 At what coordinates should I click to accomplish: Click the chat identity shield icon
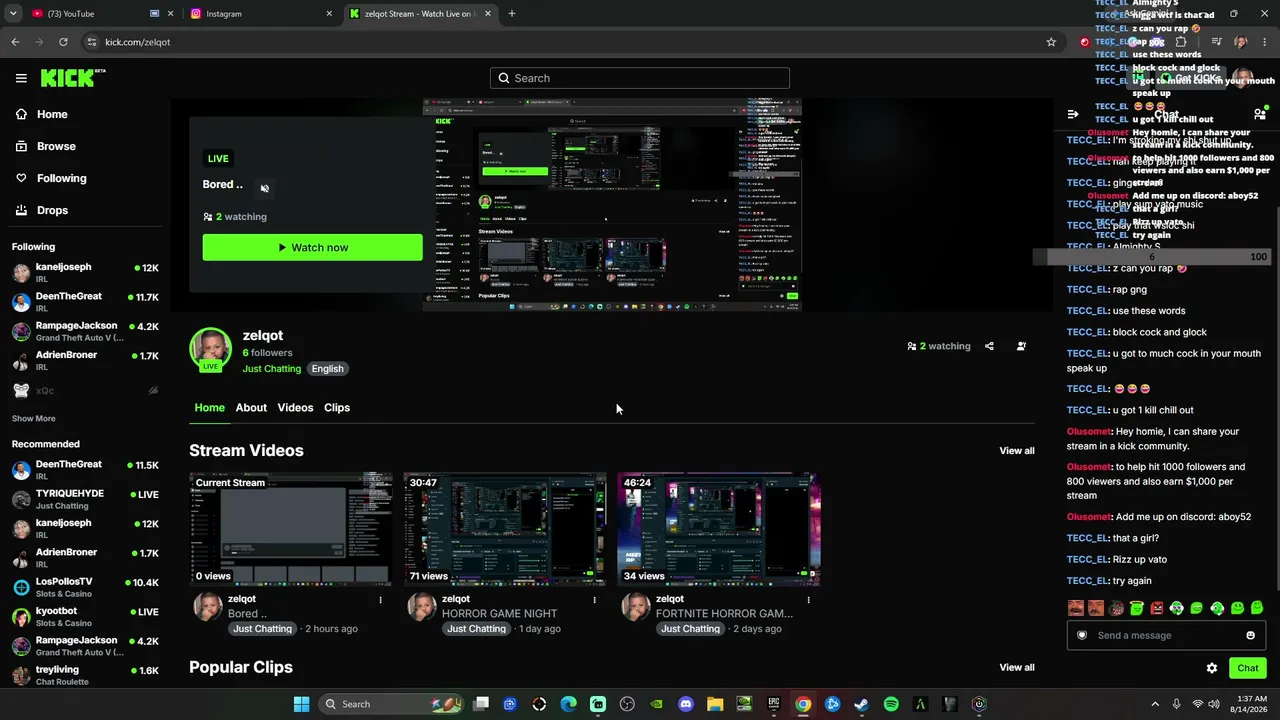click(1082, 636)
